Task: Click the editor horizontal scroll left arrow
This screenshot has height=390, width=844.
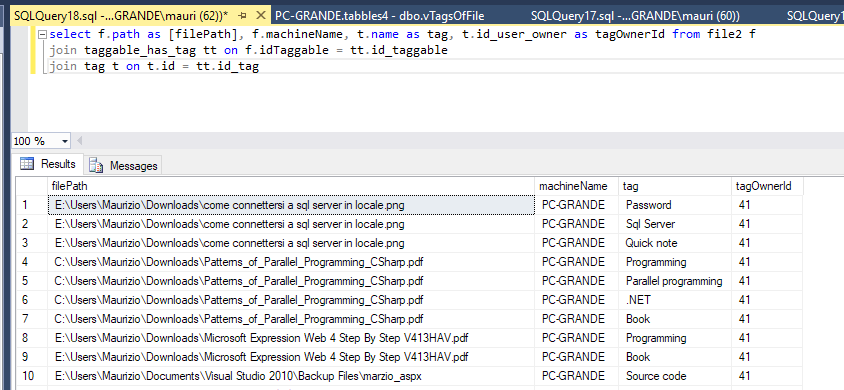Action: pos(80,141)
